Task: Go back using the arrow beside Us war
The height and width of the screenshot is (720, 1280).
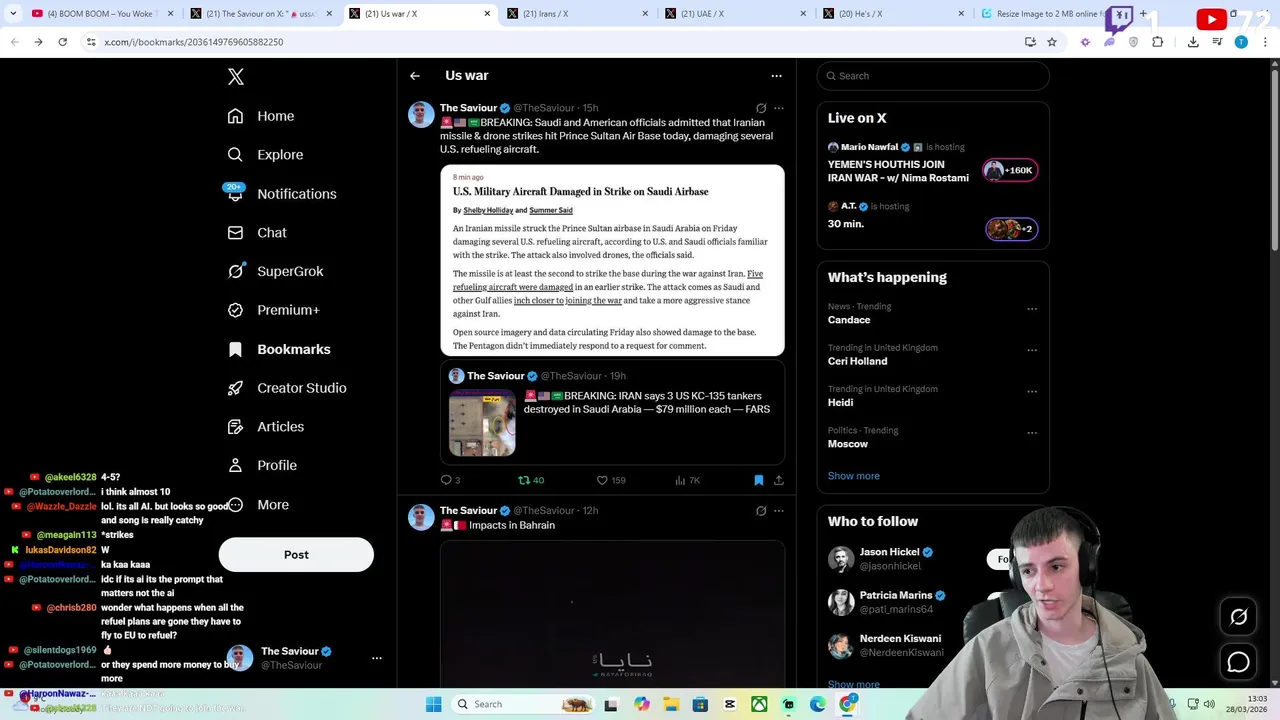Action: click(415, 76)
